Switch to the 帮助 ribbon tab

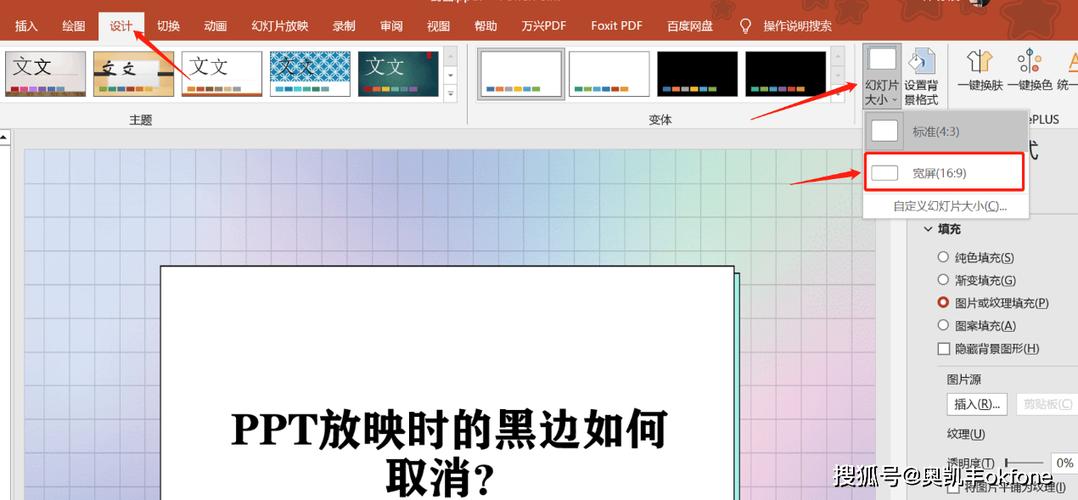click(x=485, y=26)
